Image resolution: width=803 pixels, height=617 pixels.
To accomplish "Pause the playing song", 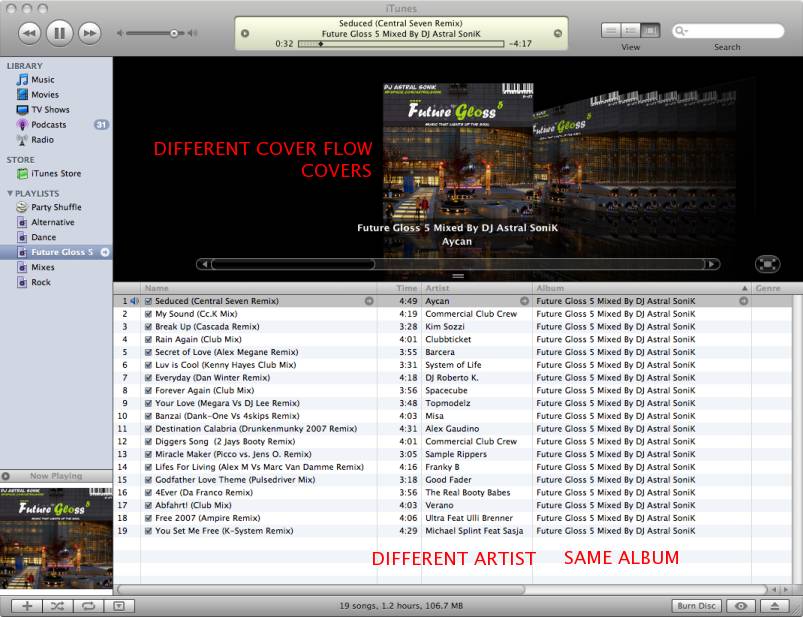I will (59, 33).
